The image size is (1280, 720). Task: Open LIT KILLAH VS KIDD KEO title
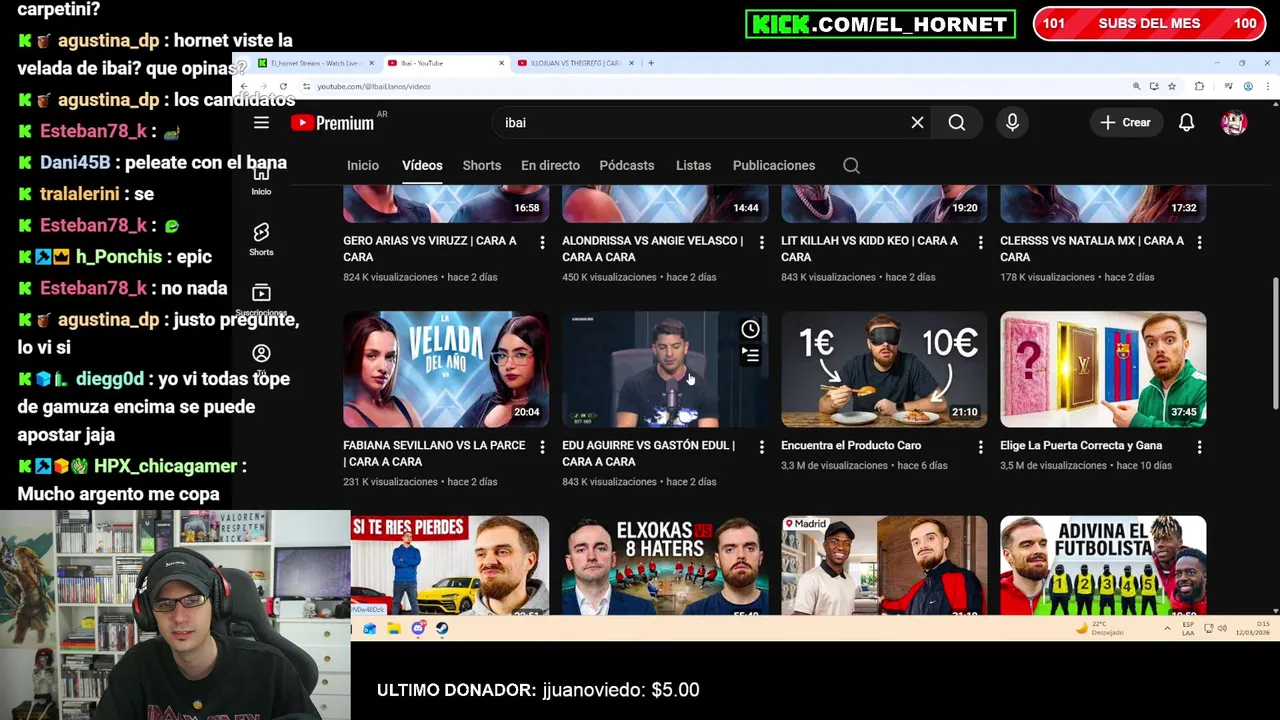coord(869,248)
